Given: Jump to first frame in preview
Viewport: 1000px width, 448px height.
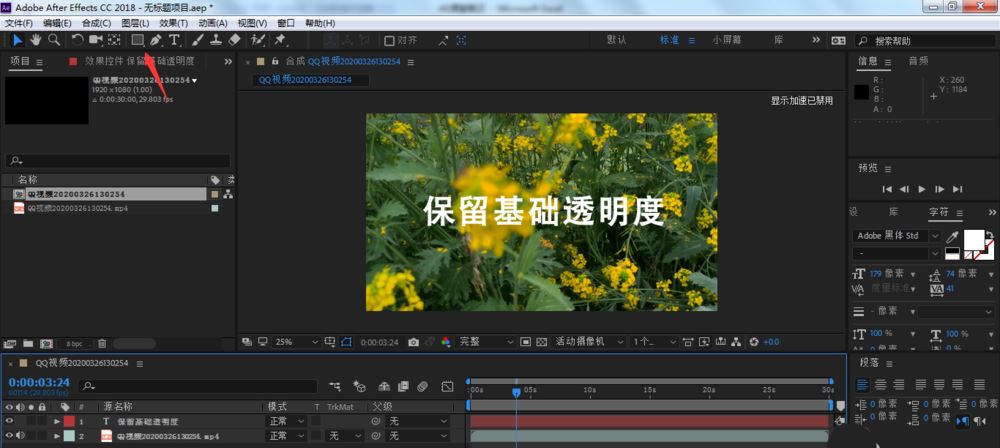Looking at the screenshot, I should [886, 189].
